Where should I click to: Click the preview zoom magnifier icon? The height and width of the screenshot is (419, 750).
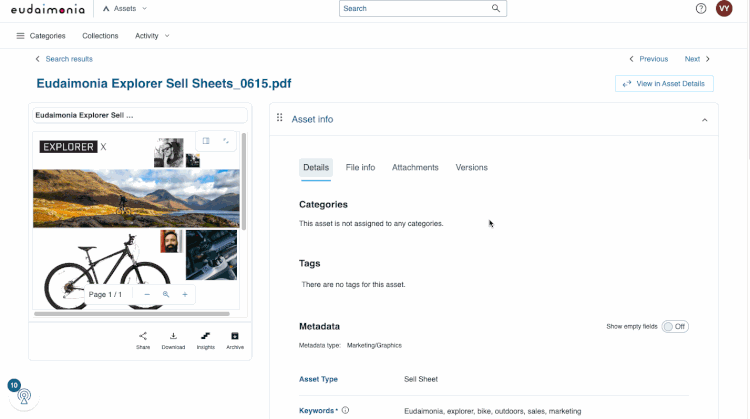click(x=166, y=295)
